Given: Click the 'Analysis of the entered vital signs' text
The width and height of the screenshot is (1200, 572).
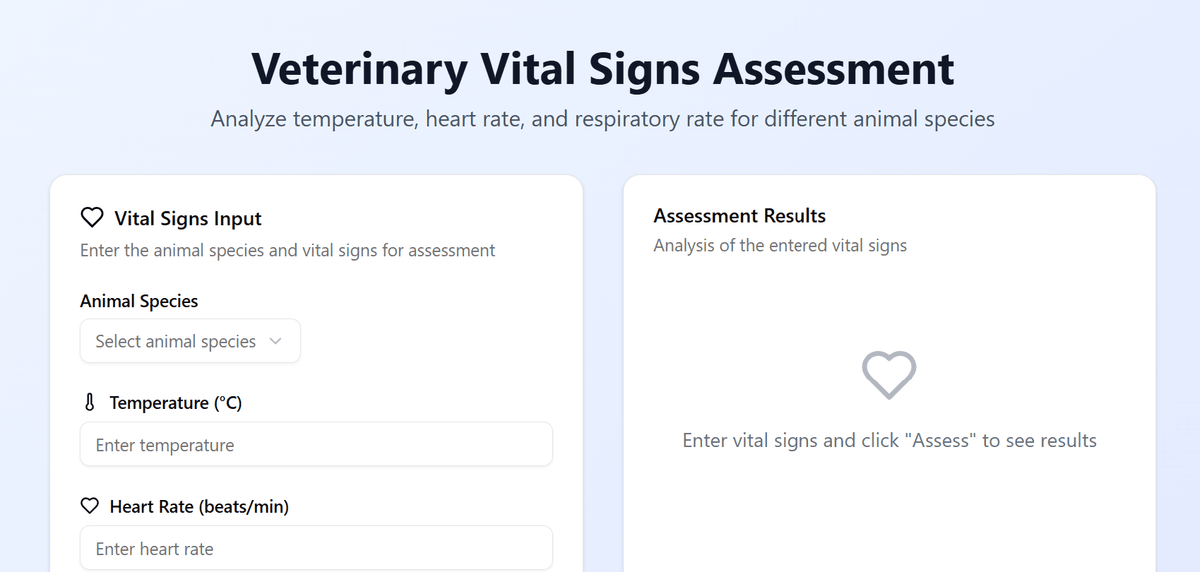Looking at the screenshot, I should [x=780, y=245].
